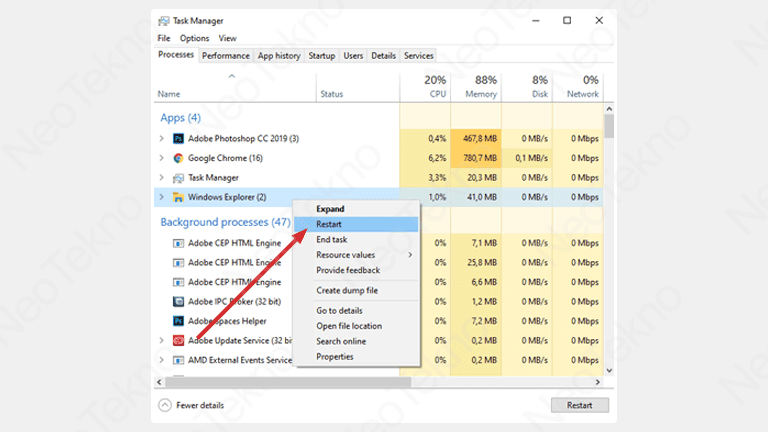The height and width of the screenshot is (432, 768).
Task: Choose Open file location in context menu
Action: click(x=356, y=326)
